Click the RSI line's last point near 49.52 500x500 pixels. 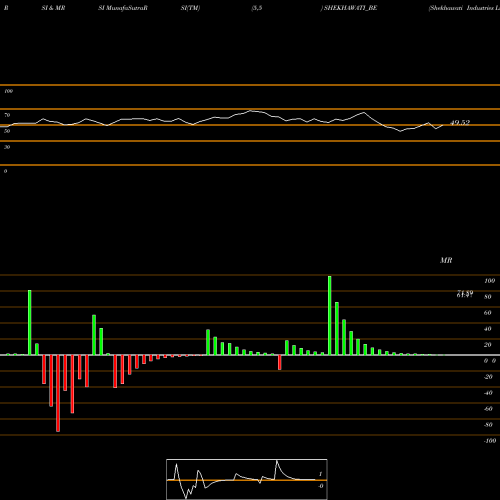[443, 125]
